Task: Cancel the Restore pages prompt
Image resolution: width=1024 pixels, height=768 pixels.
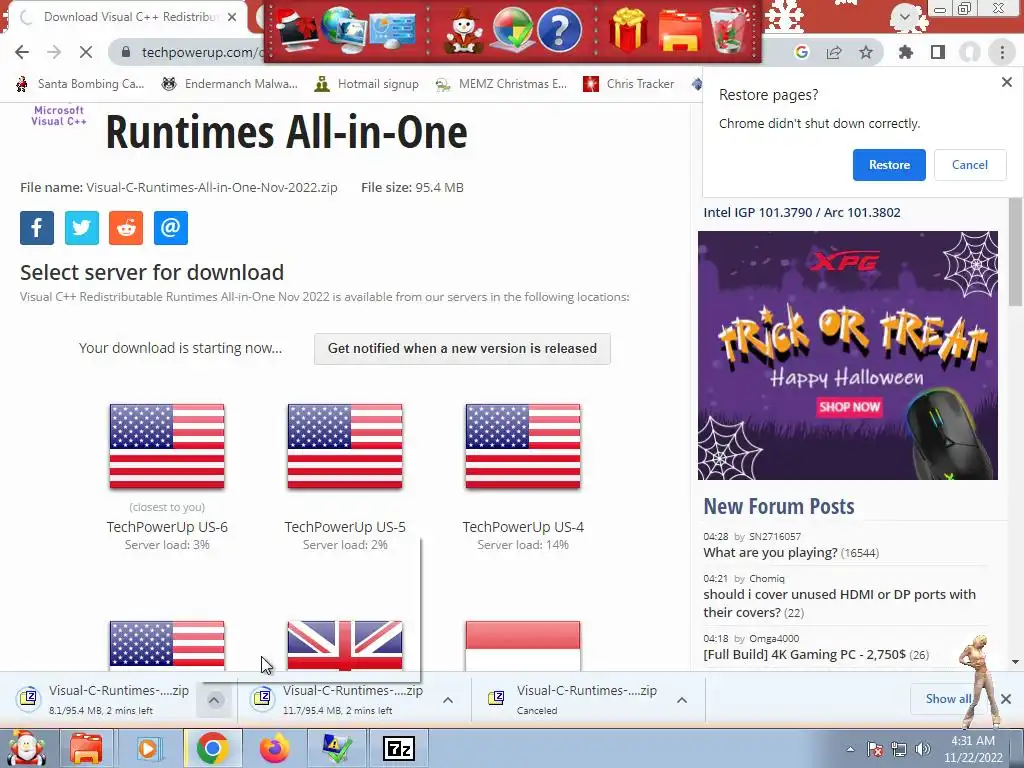Action: coord(970,165)
